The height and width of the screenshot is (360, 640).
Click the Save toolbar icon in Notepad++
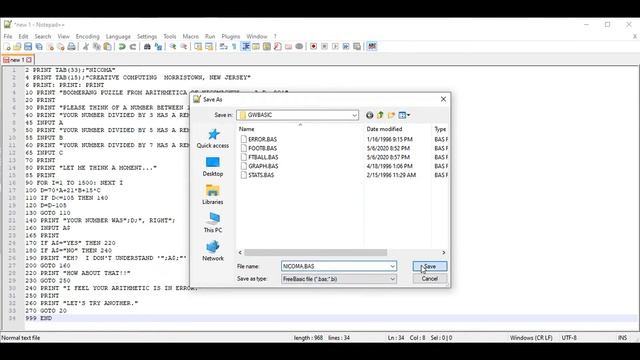pyautogui.click(x=28, y=47)
